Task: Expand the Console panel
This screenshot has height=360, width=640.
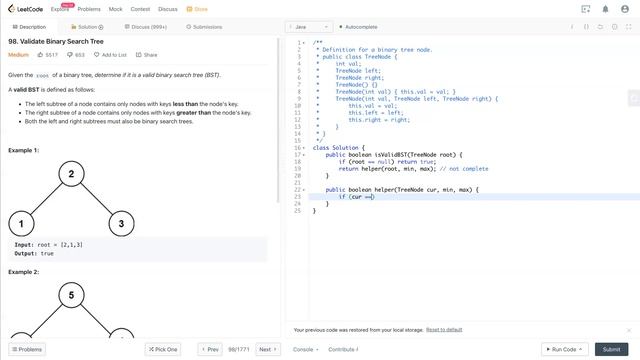Action: [x=305, y=349]
